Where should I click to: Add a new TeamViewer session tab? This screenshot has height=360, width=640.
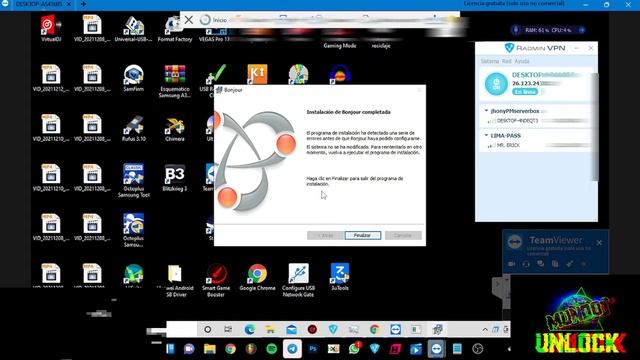click(83, 4)
